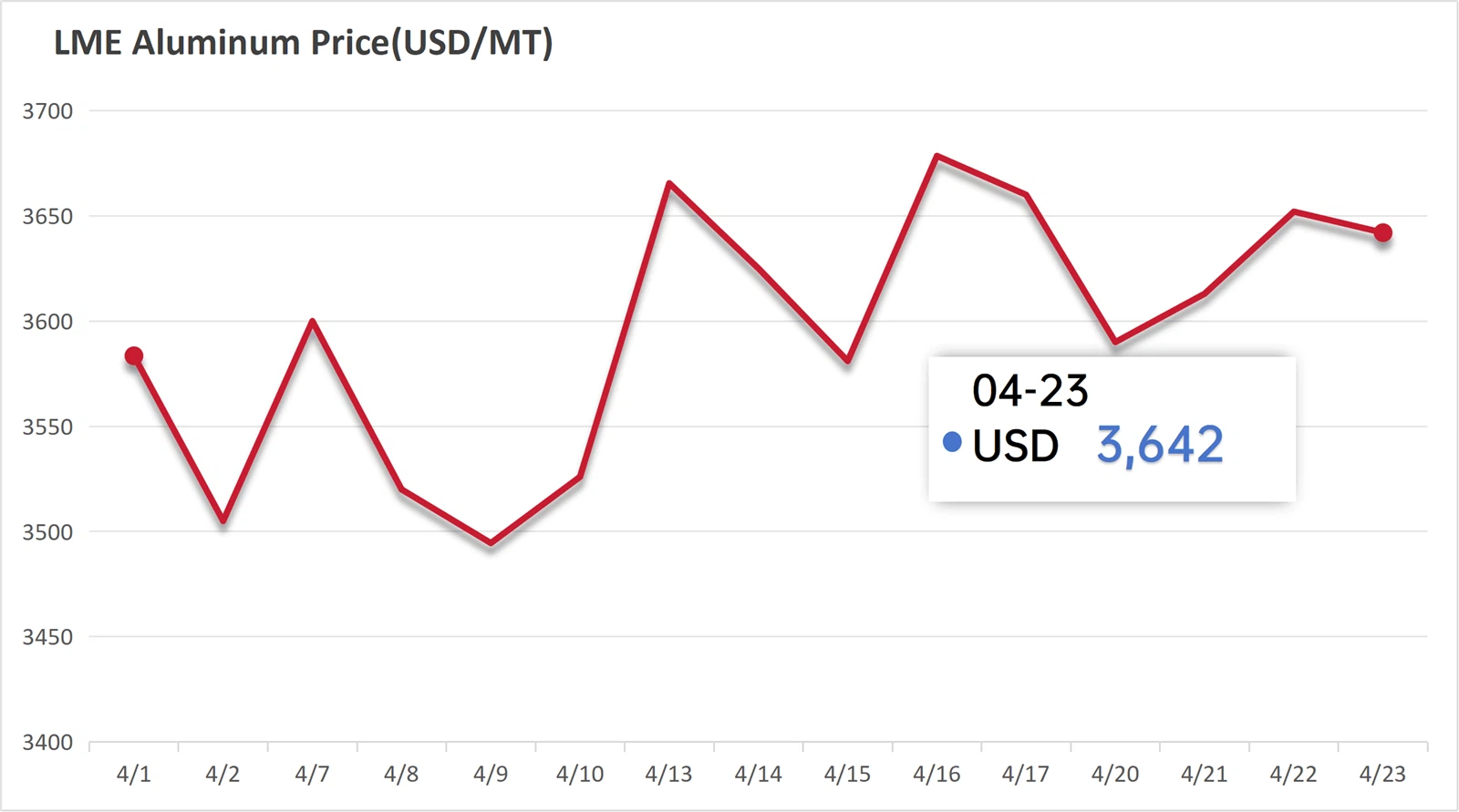Click the 4/13 spike on the price line
1459x812 pixels.
click(x=669, y=184)
